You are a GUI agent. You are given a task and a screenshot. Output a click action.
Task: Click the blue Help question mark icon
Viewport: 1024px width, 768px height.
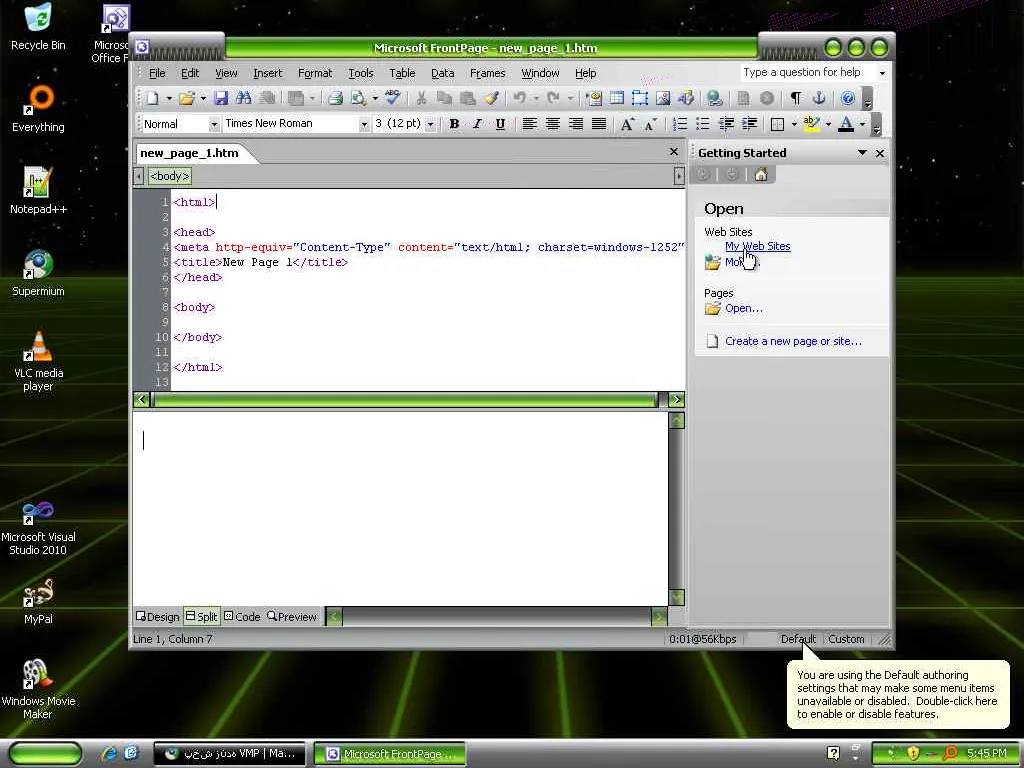click(x=848, y=98)
